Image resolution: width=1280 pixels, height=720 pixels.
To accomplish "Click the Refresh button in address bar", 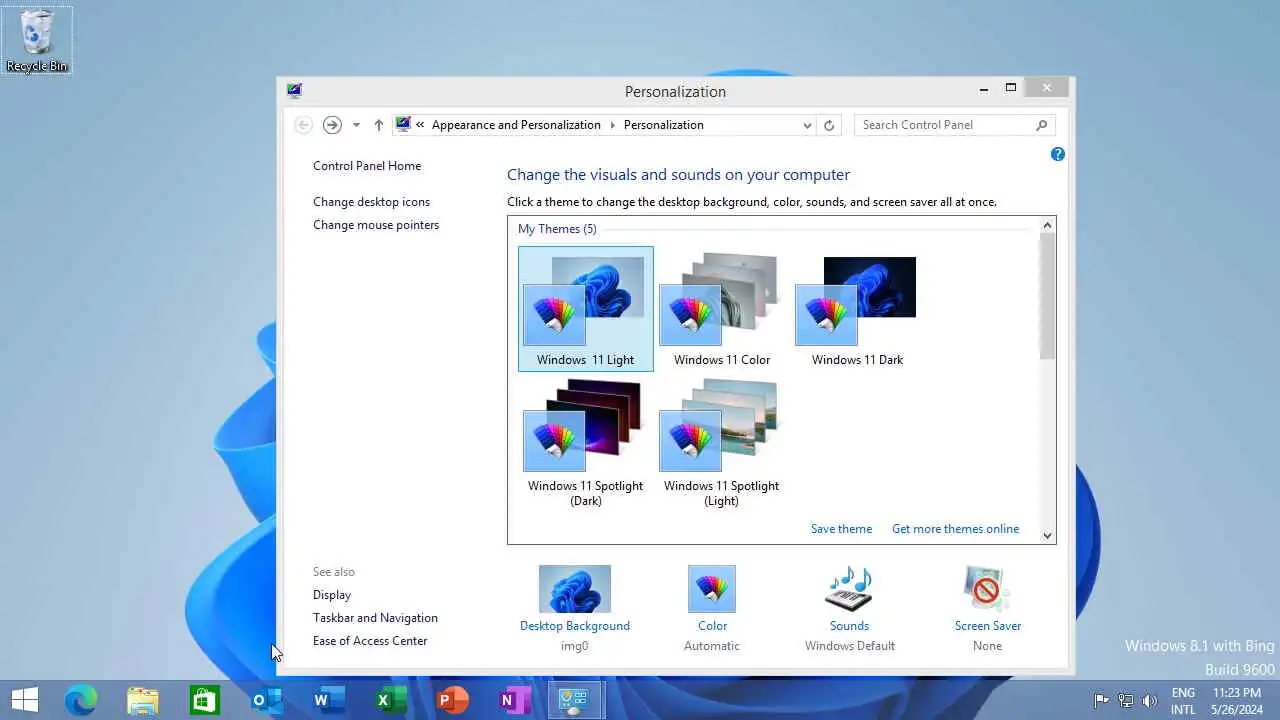I will click(x=828, y=125).
